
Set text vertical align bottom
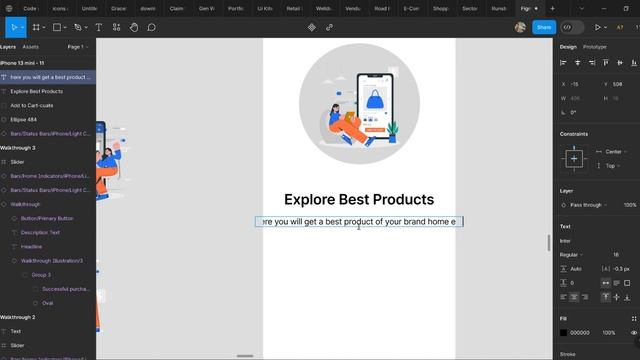[x=627, y=297]
